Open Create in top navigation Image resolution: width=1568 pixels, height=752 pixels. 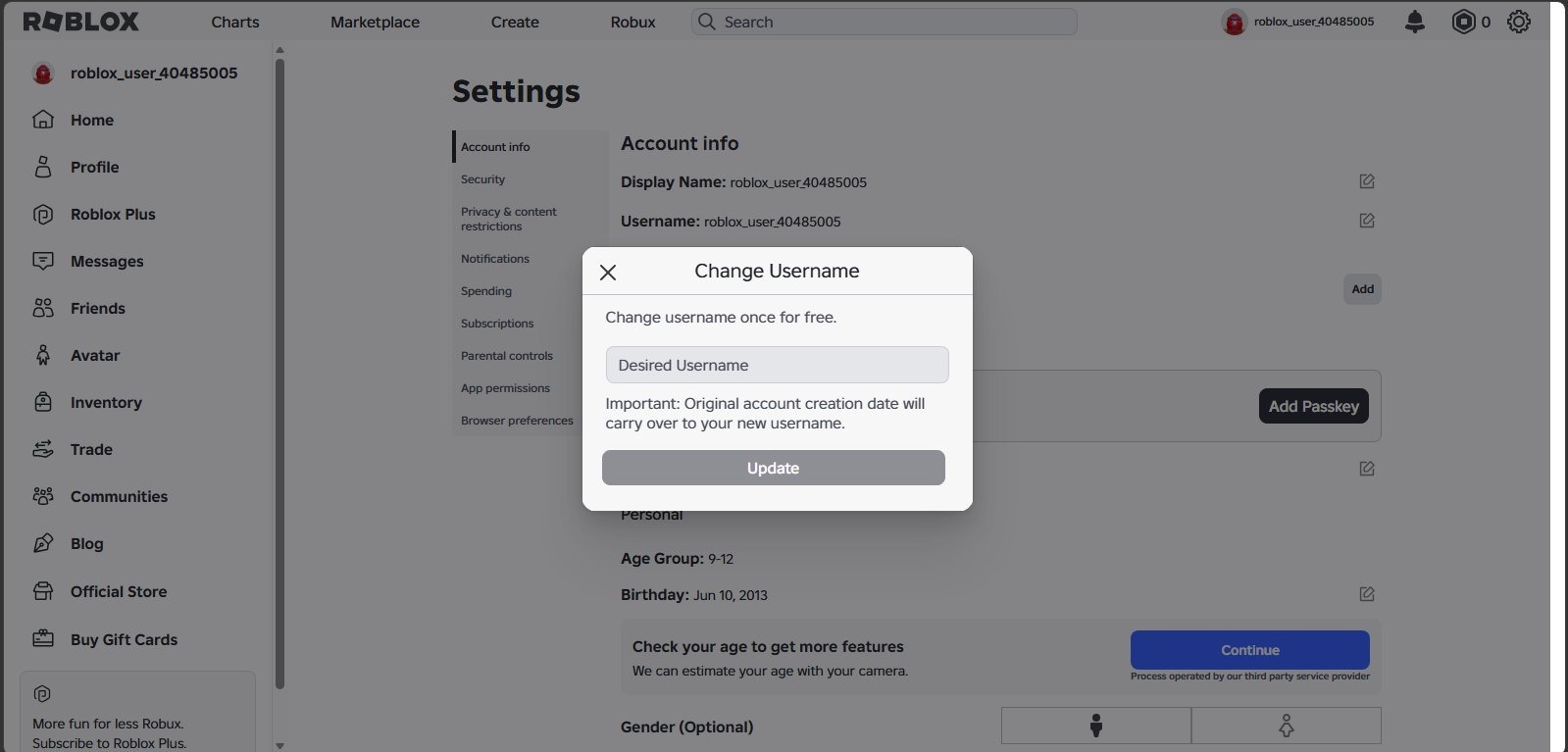tap(515, 22)
